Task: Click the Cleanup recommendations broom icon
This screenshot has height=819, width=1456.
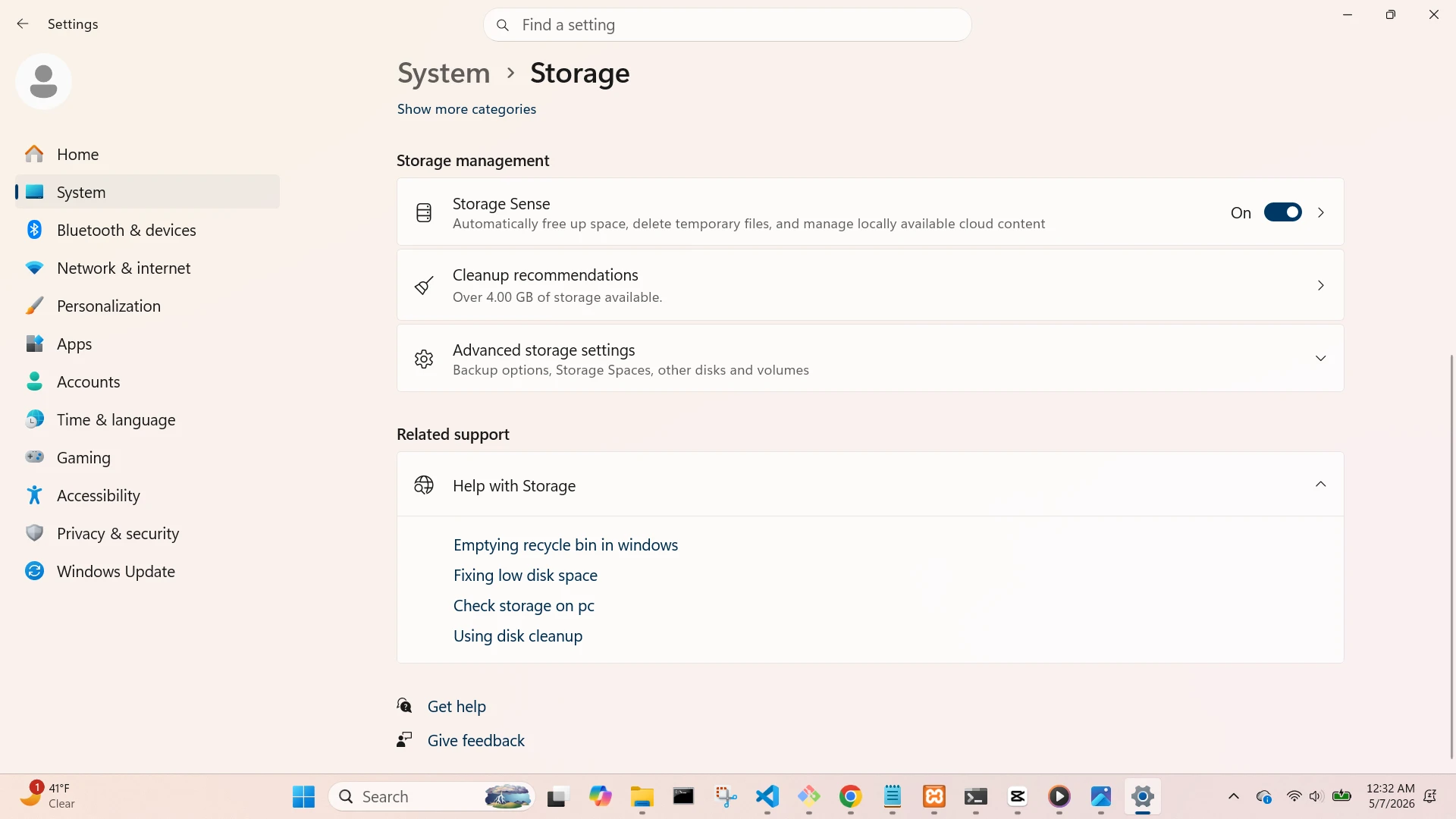Action: click(424, 285)
